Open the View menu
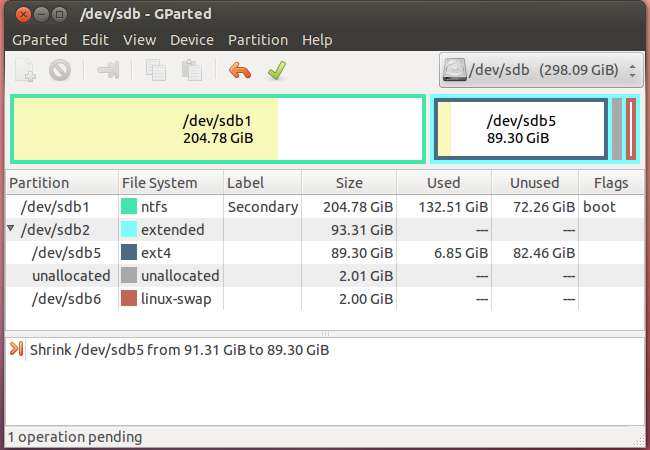This screenshot has height=450, width=650. point(139,40)
